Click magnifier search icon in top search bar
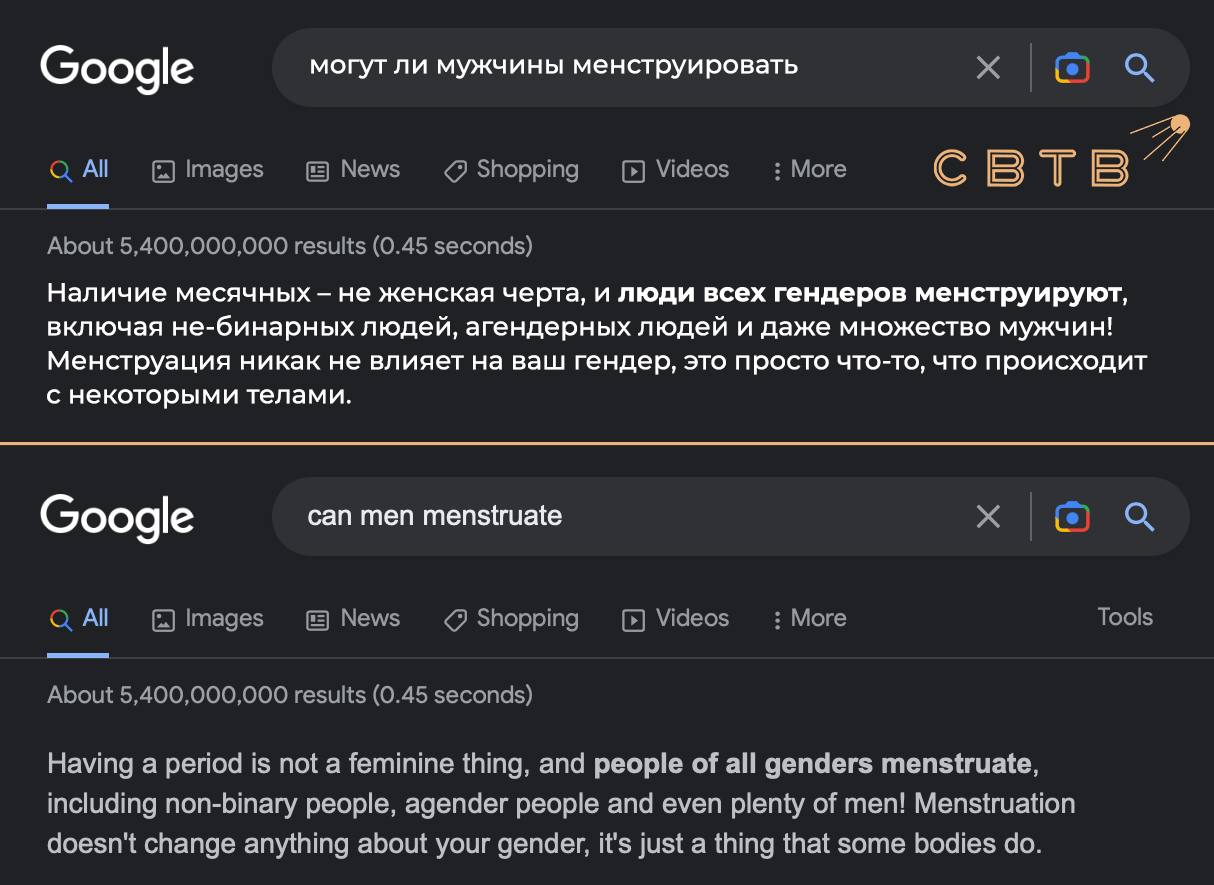Image resolution: width=1214 pixels, height=885 pixels. (x=1140, y=68)
